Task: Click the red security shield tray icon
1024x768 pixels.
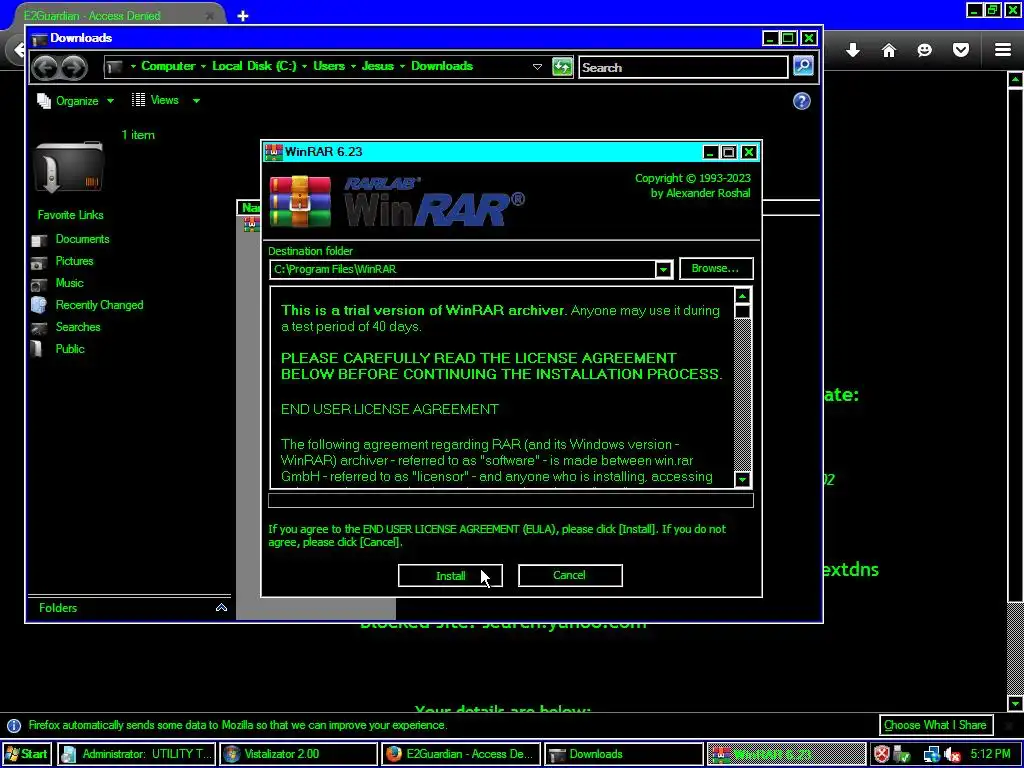Action: coord(882,754)
